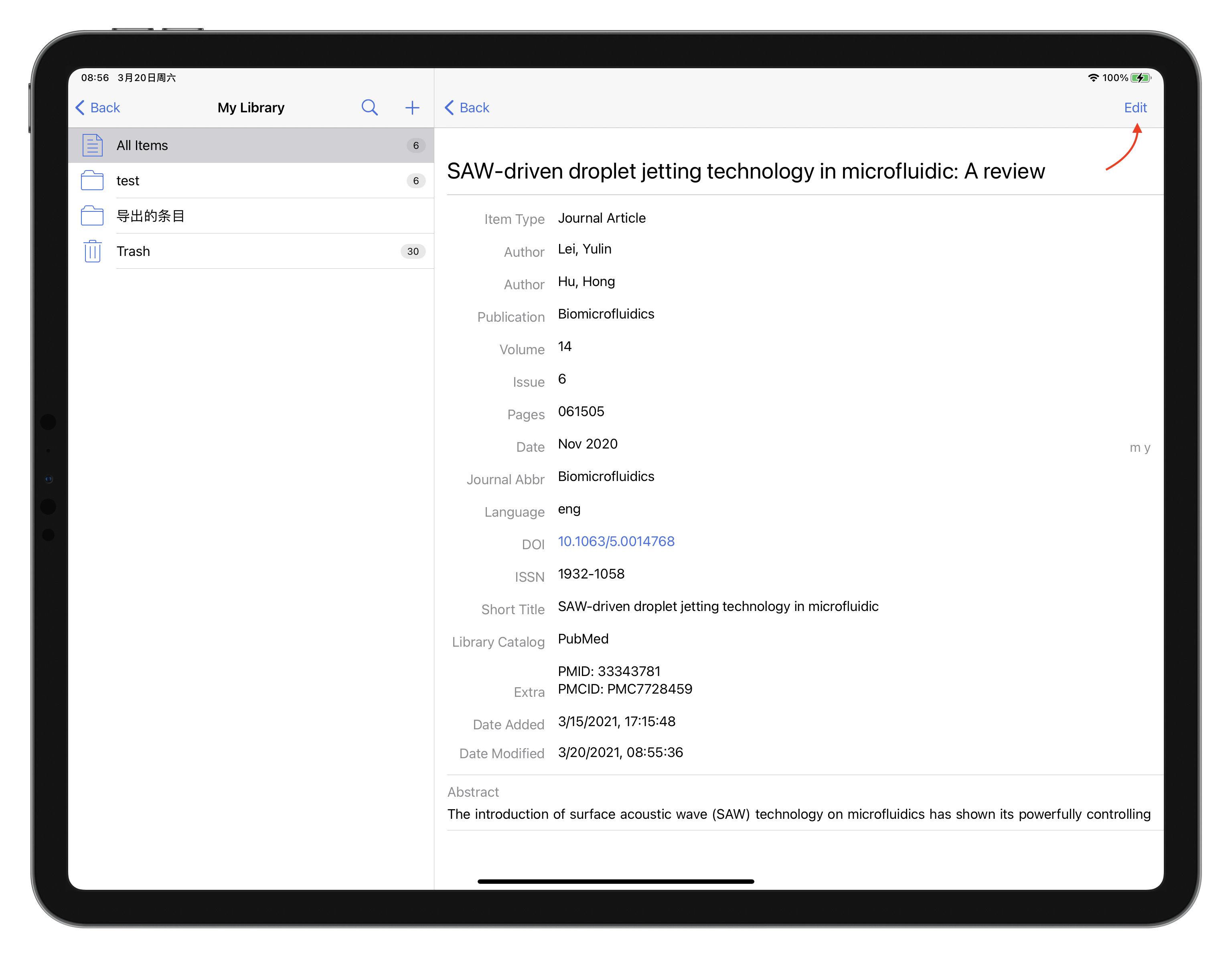Select the Short Title value
Screen dimensions: 1232x958
(718, 607)
